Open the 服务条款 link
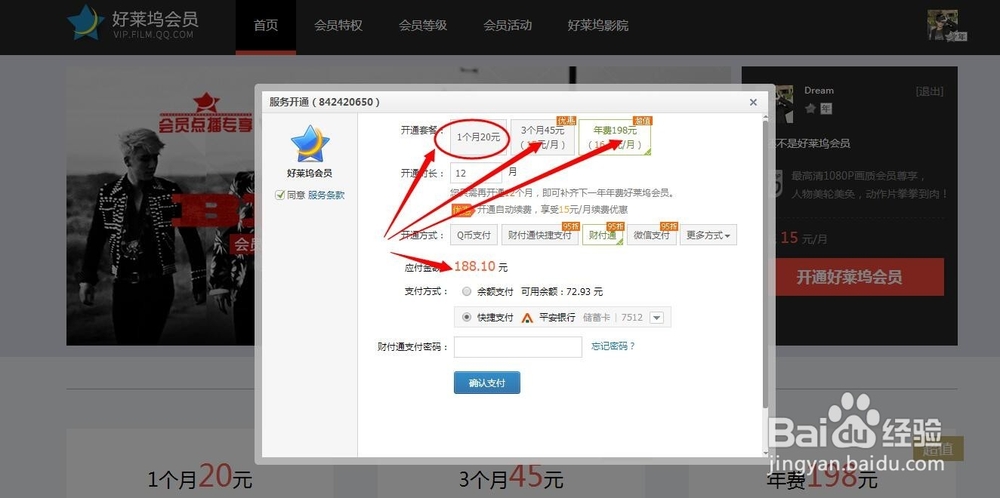This screenshot has width=1000, height=498. point(326,195)
